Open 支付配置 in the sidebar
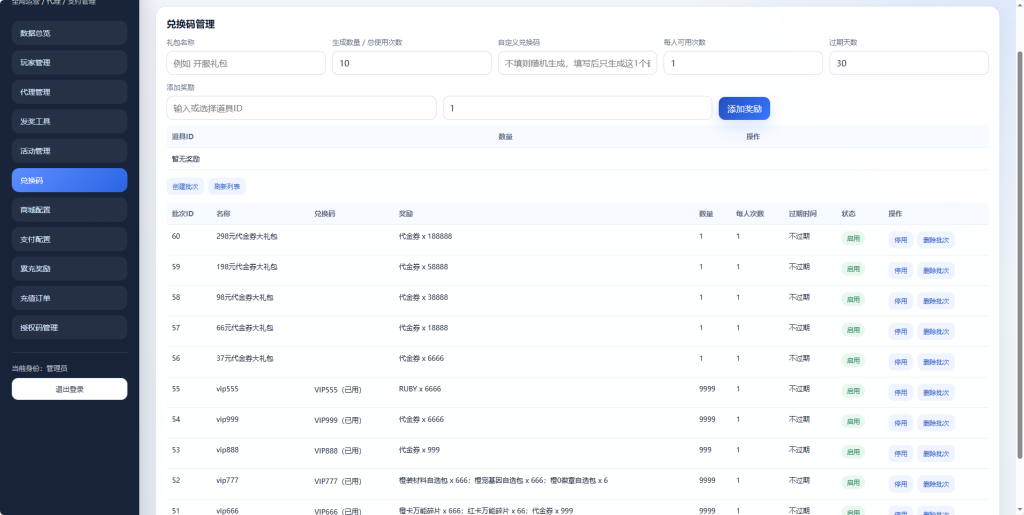This screenshot has height=515, width=1024. pos(69,239)
